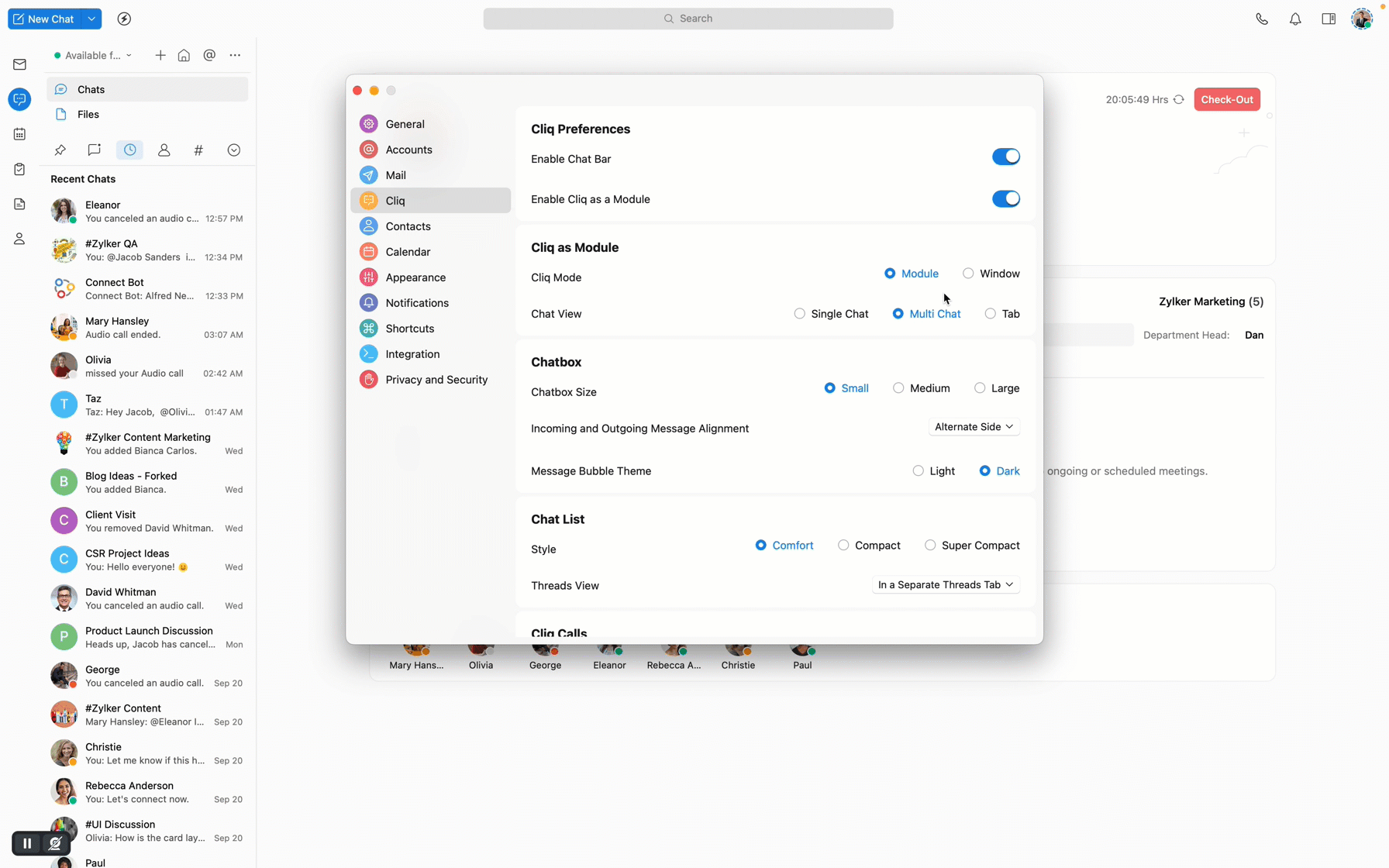Click the home icon in chat header
Screen dimensions: 1389x868
[x=184, y=55]
